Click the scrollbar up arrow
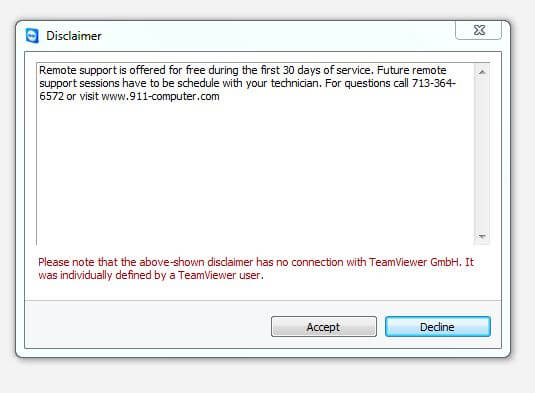Viewport: 535px width, 393px height. click(x=482, y=72)
